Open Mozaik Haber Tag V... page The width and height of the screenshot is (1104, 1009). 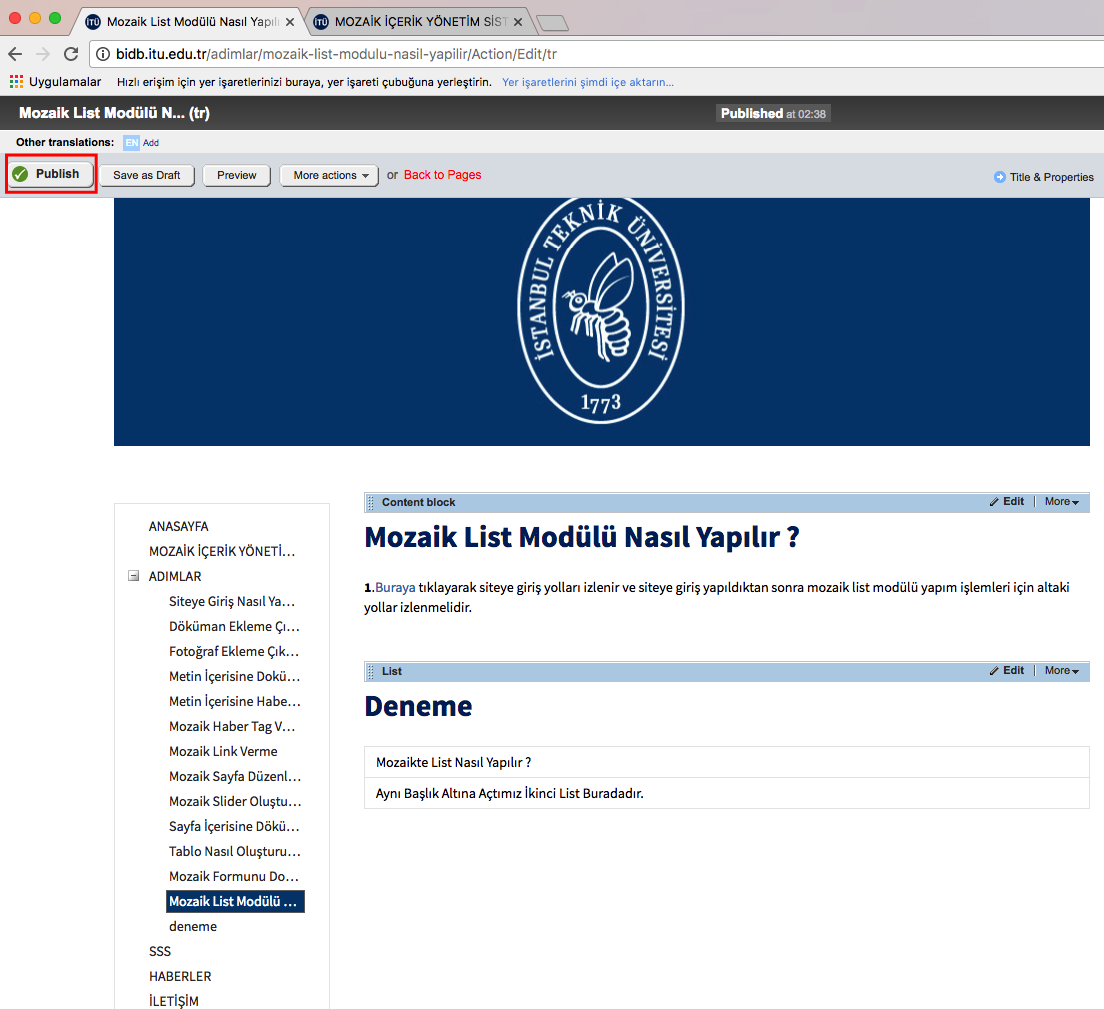coord(232,726)
